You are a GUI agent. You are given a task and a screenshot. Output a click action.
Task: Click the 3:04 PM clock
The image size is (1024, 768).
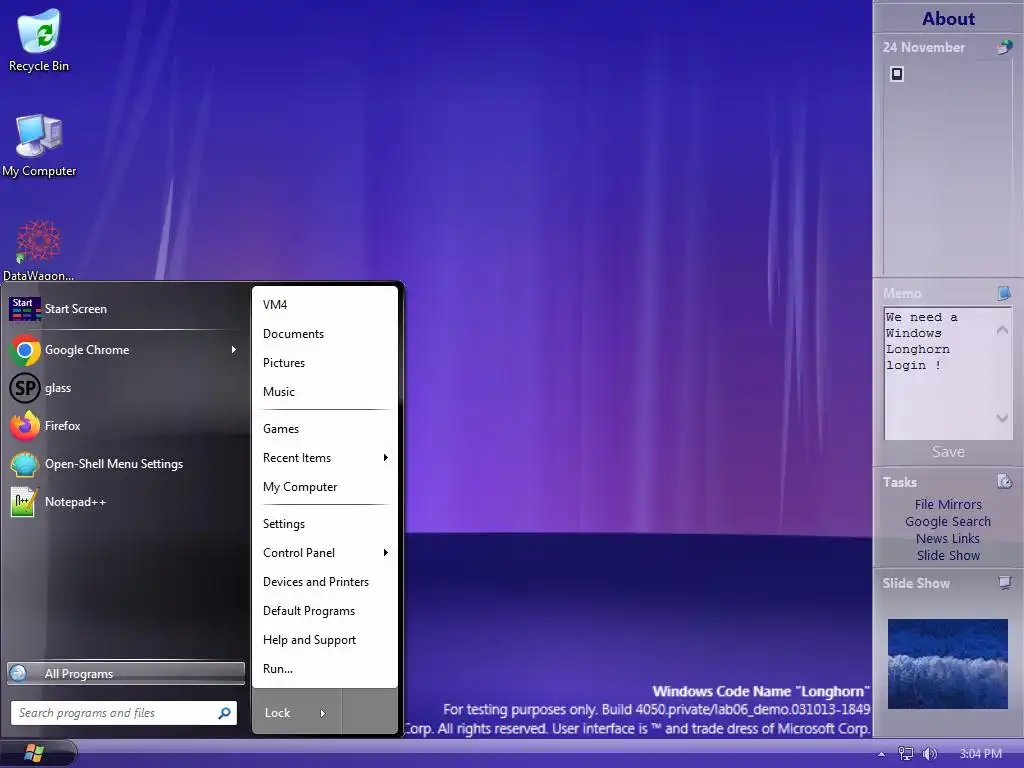coord(980,754)
